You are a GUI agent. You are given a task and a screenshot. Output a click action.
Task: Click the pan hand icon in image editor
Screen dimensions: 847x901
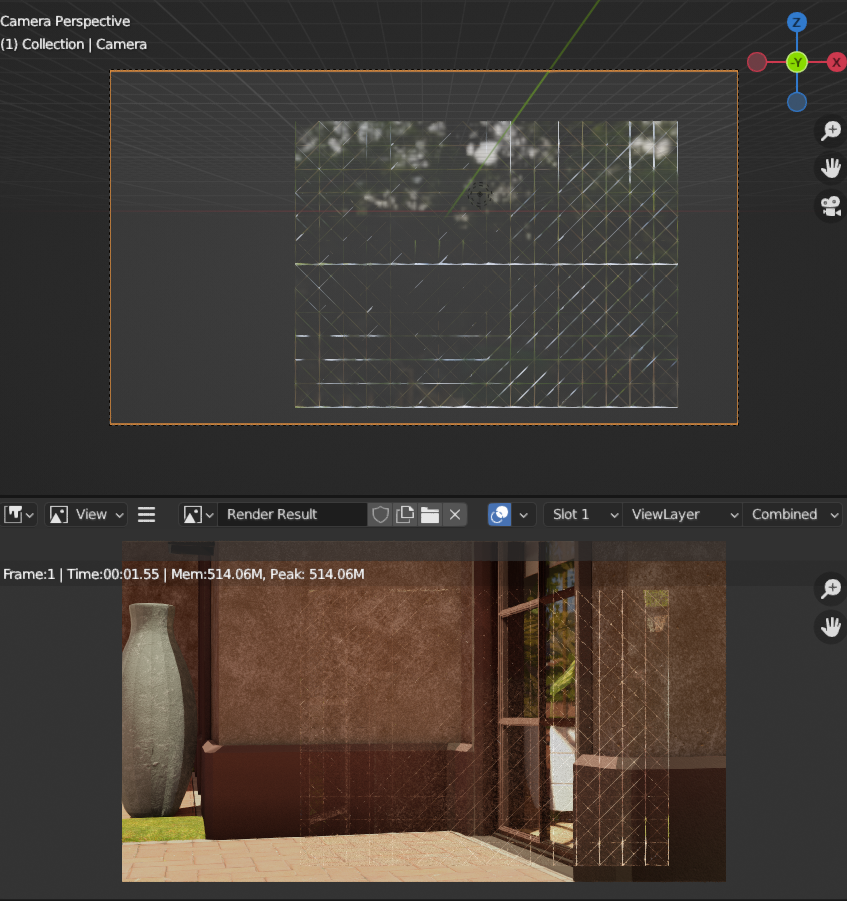[830, 627]
